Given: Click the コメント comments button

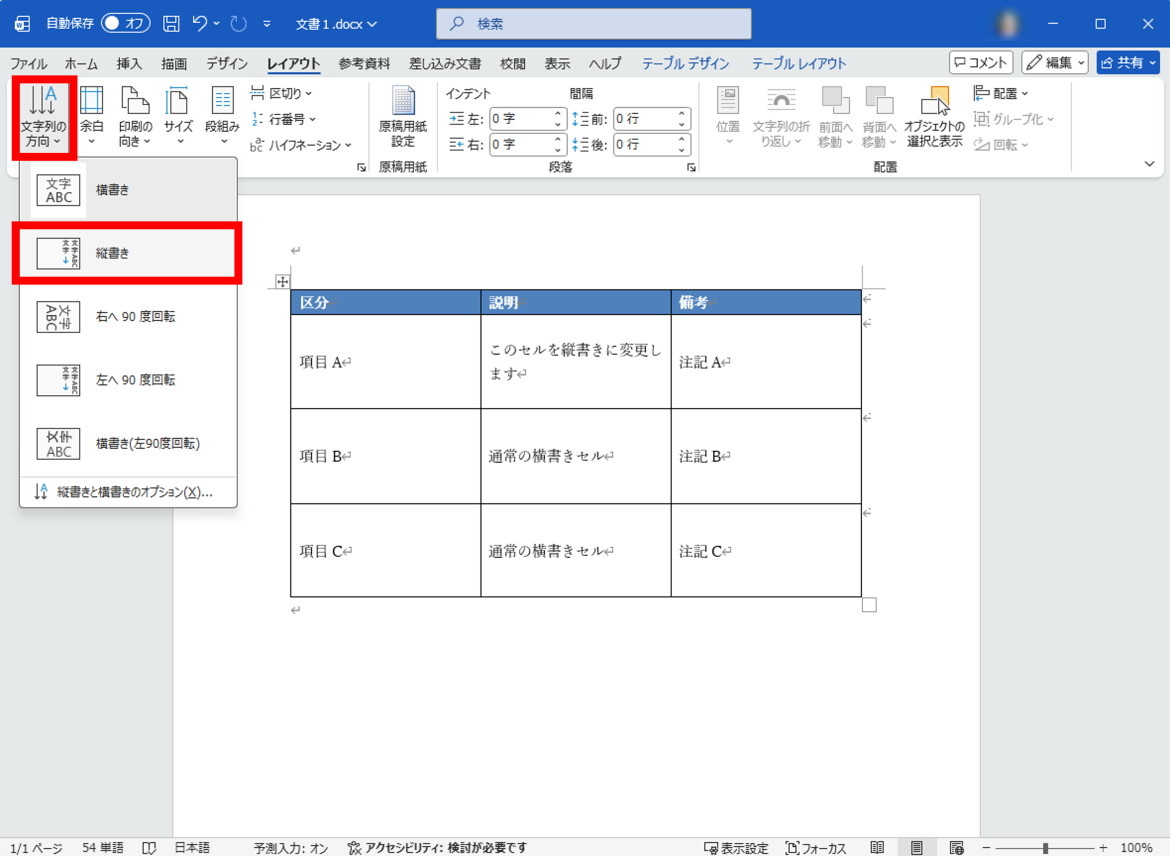Looking at the screenshot, I should click(981, 63).
